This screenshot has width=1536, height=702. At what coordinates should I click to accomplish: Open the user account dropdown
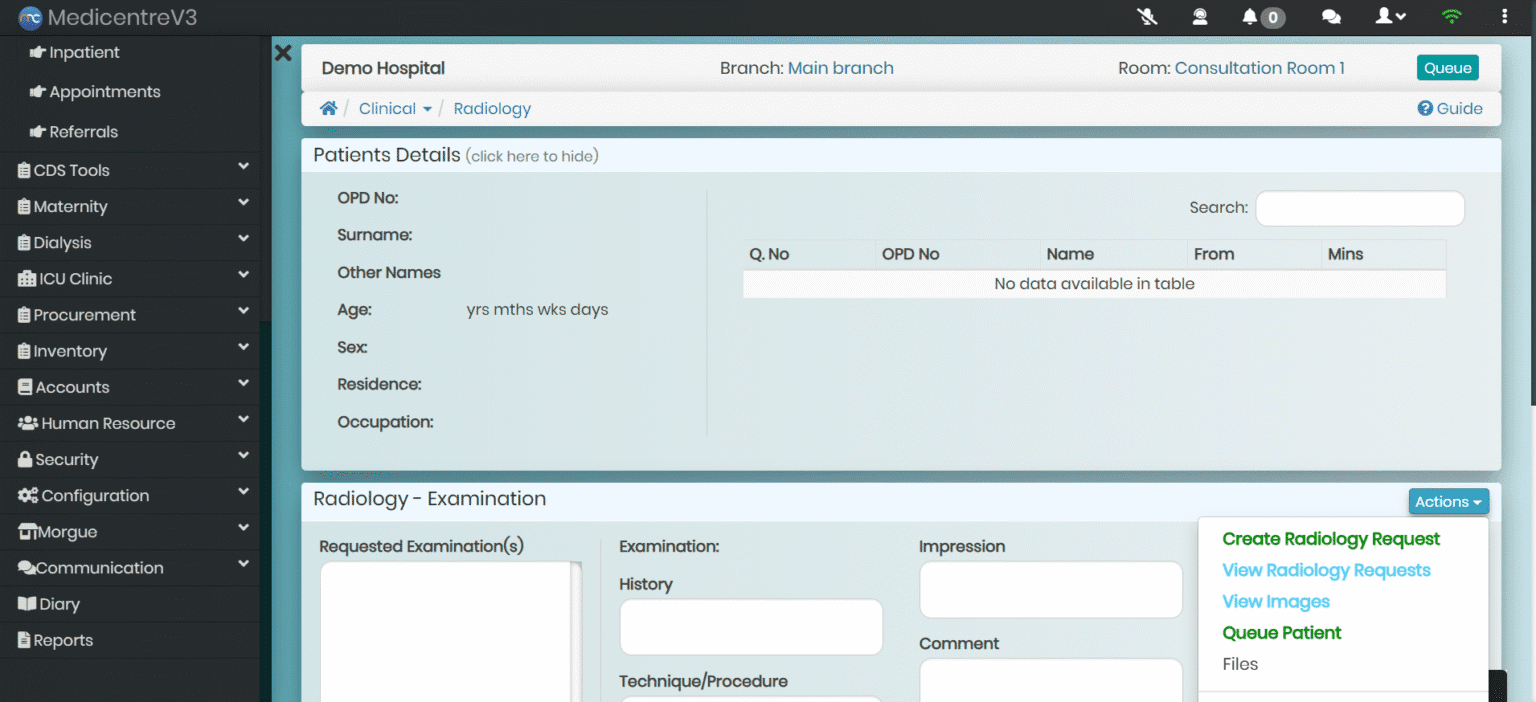tap(1390, 17)
